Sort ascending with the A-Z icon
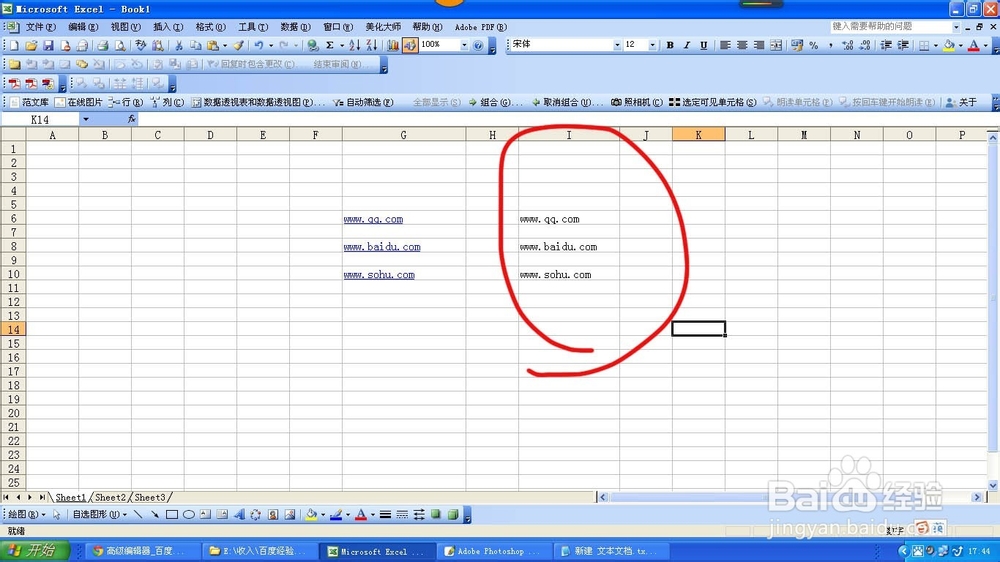1000x562 pixels. click(355, 45)
